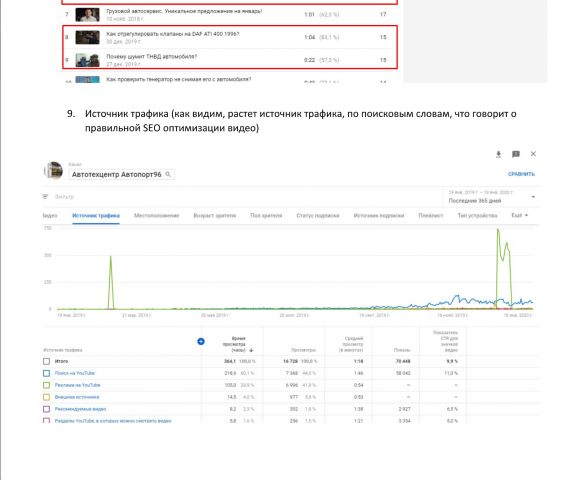Click the 11,0 % CTR value
This screenshot has height=480, width=579.
451,373
